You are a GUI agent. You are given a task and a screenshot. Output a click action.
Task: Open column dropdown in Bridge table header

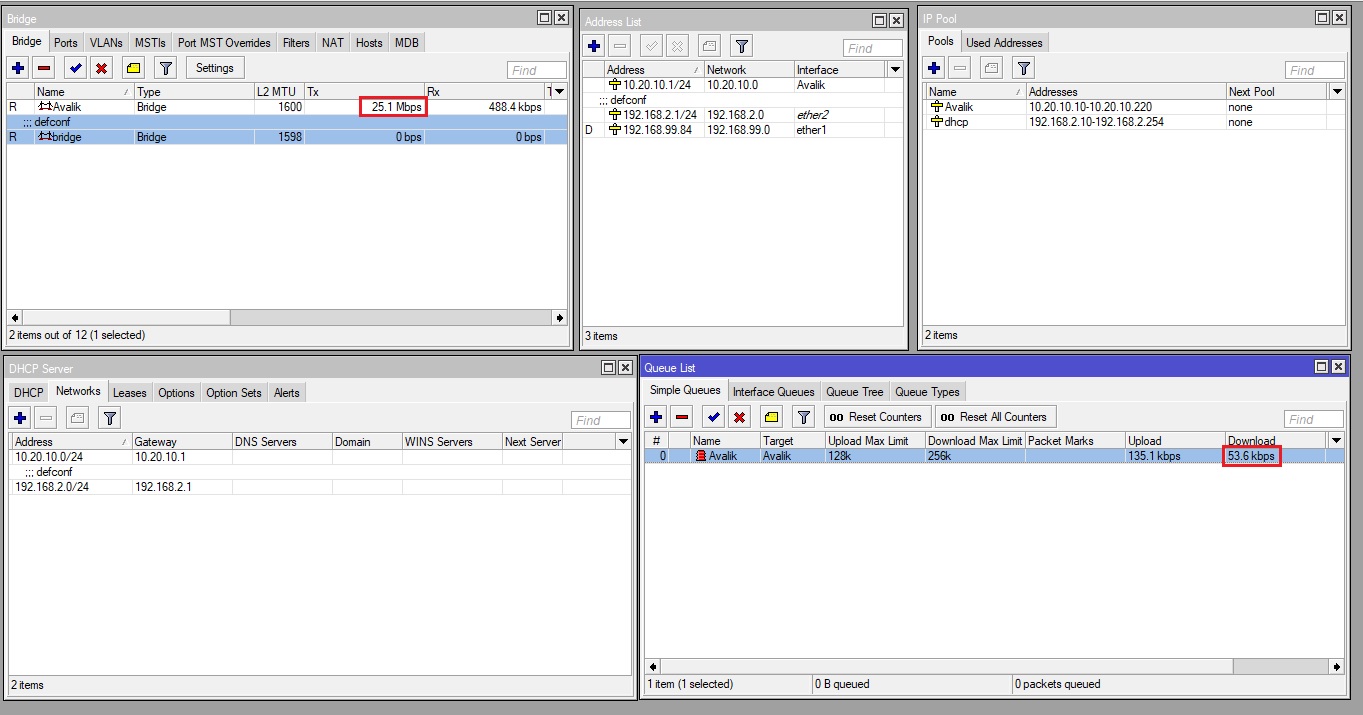click(559, 91)
